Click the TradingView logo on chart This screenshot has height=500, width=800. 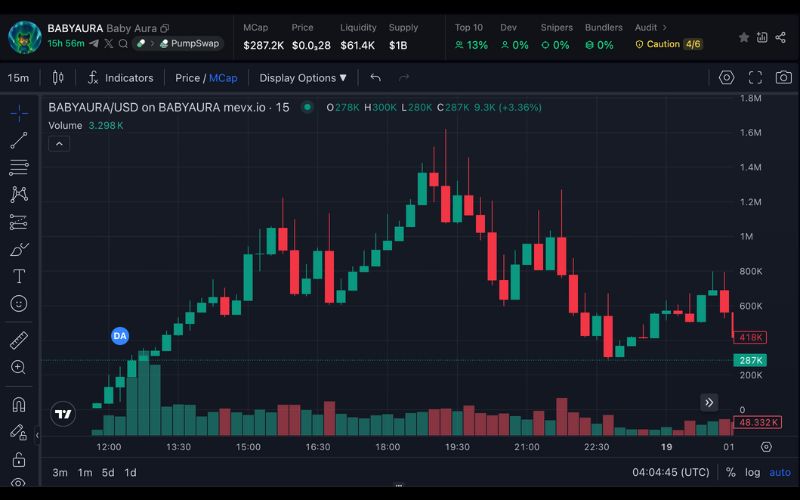point(63,414)
